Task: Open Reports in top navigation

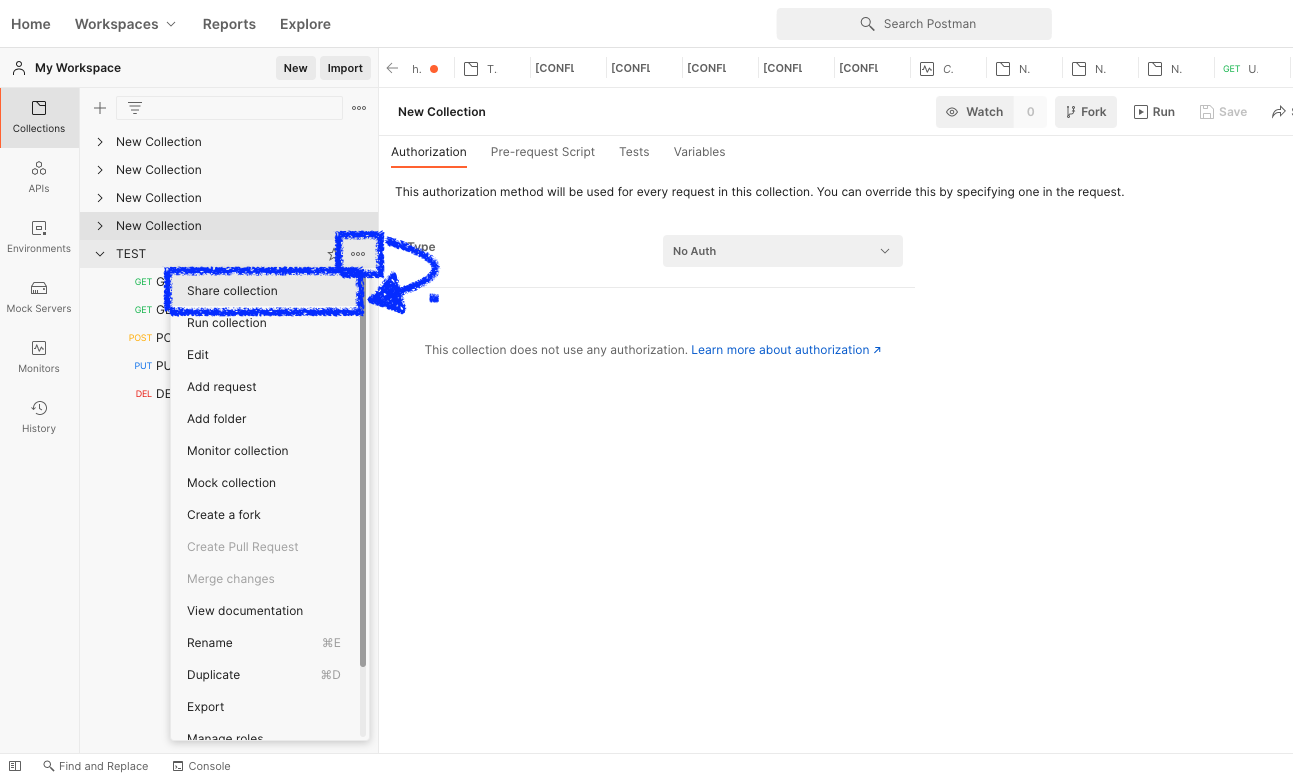Action: coord(229,24)
